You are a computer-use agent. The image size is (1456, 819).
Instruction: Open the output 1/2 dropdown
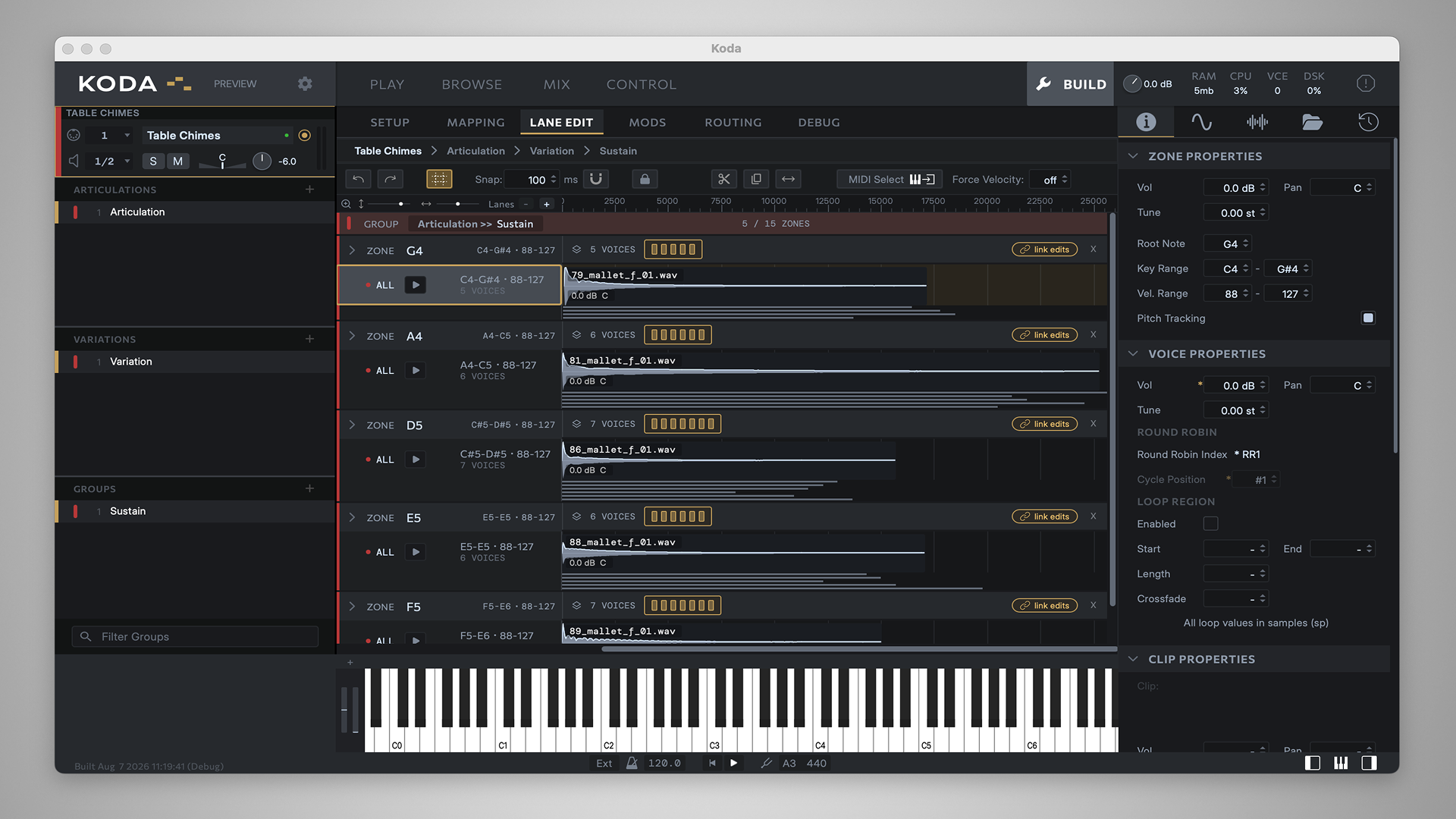(x=112, y=161)
